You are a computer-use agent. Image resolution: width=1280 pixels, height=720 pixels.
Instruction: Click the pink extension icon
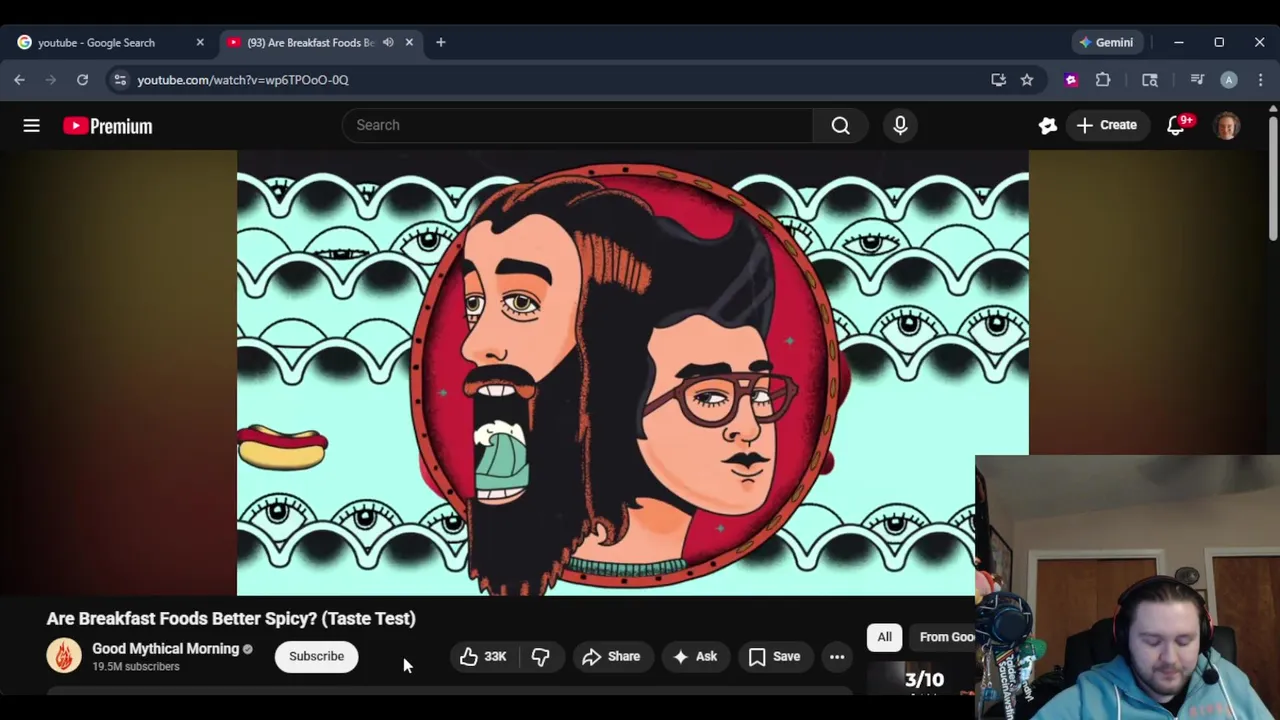click(1071, 80)
